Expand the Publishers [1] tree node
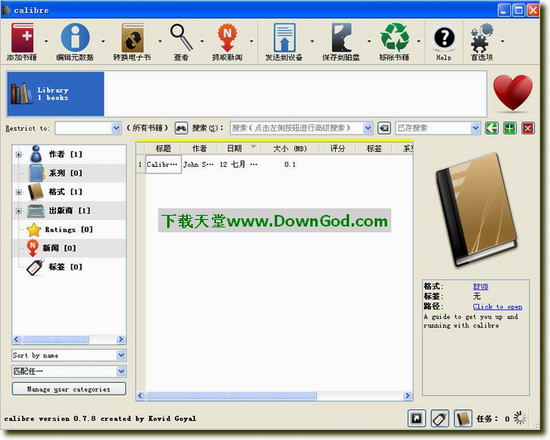The image size is (550, 440). click(19, 211)
